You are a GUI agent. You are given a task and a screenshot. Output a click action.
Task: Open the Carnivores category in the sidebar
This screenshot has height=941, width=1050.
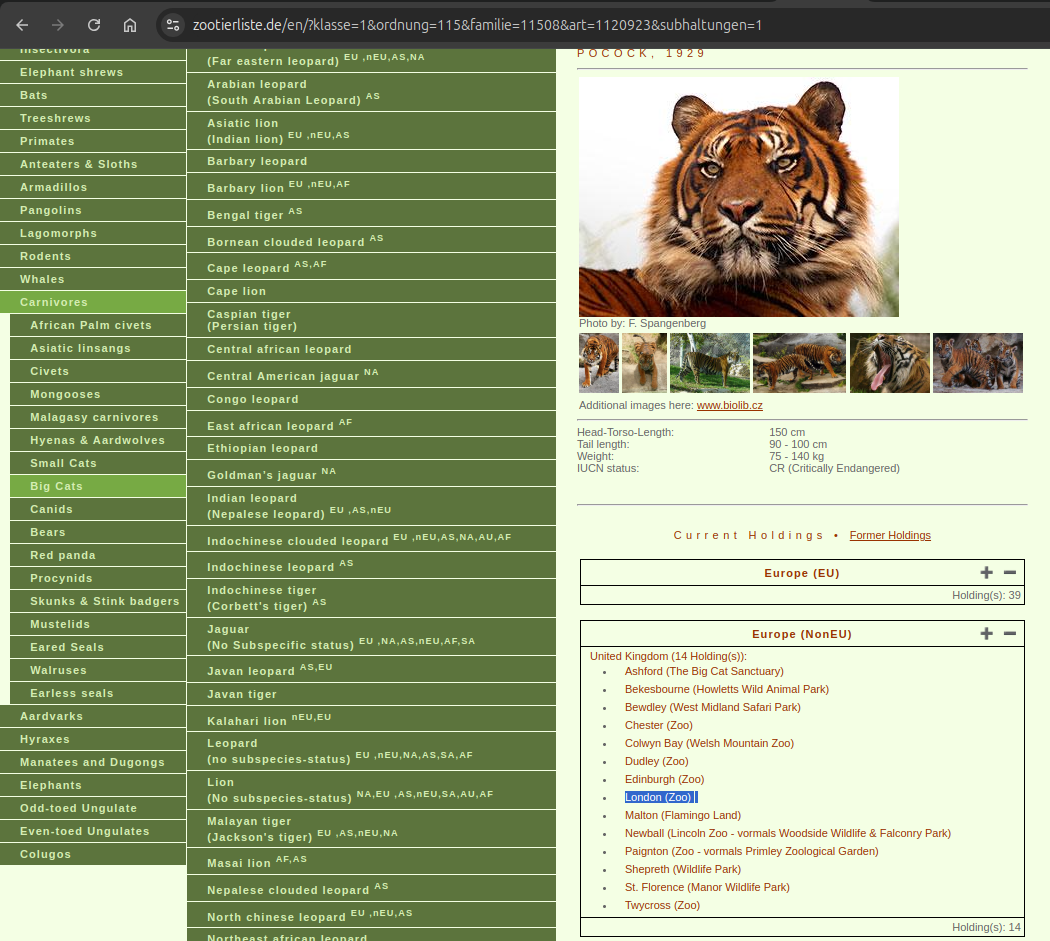(x=54, y=302)
